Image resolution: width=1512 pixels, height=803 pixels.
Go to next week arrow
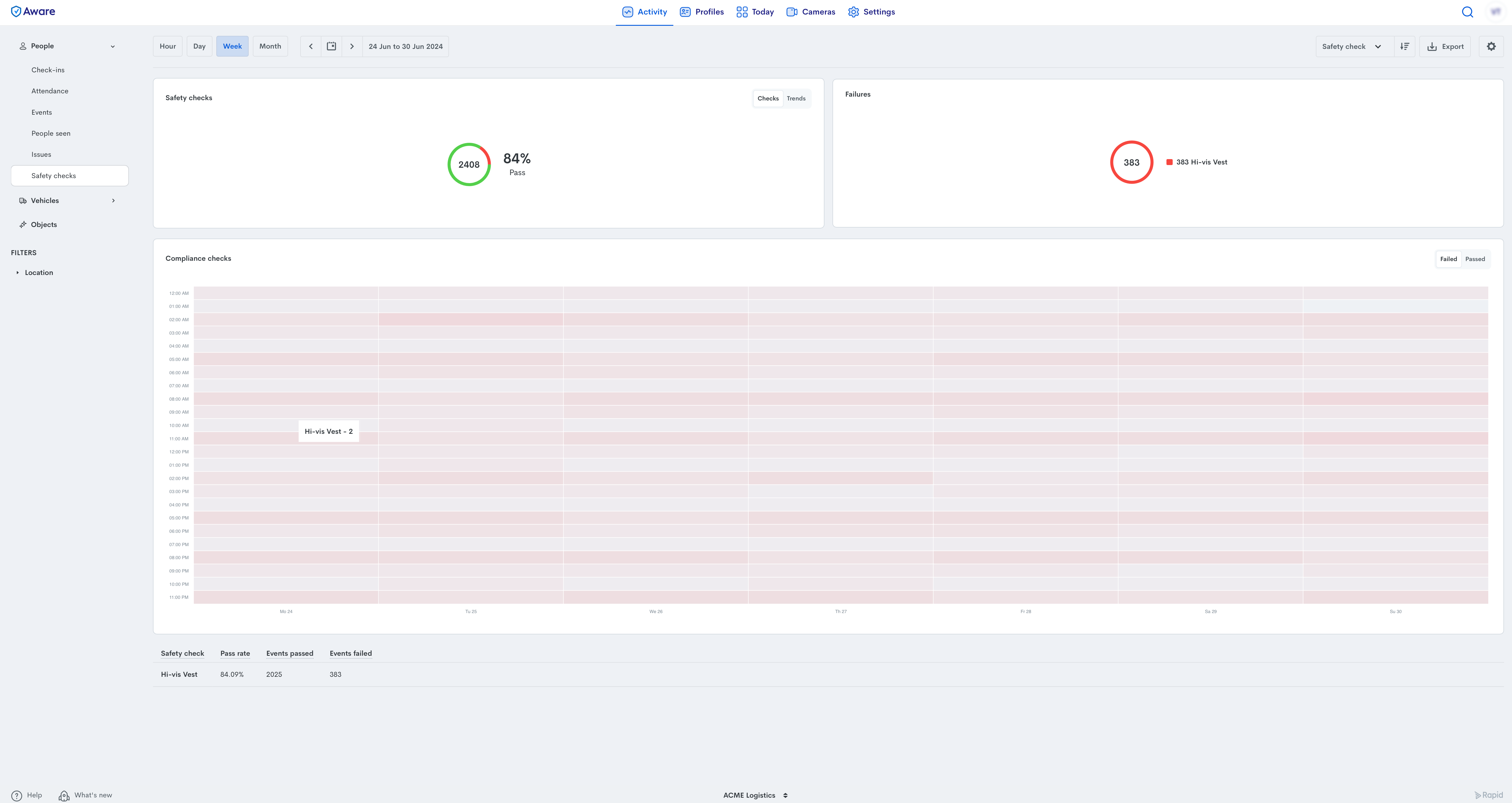(x=352, y=46)
